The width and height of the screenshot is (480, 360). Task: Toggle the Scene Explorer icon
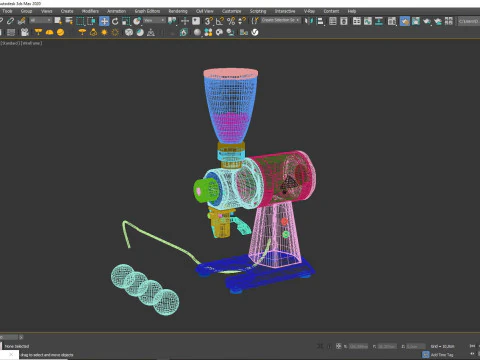tap(333, 21)
